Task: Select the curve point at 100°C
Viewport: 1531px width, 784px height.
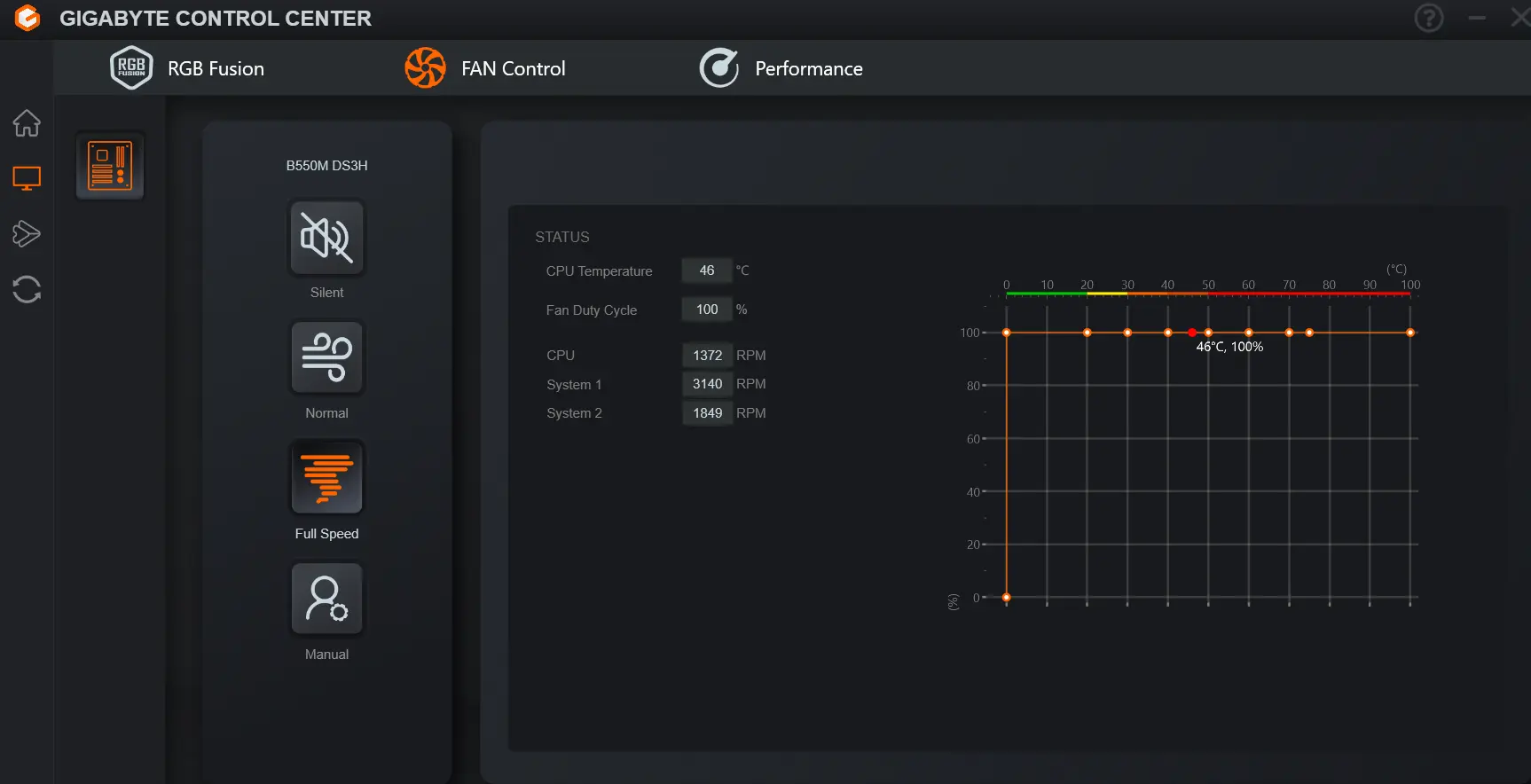Action: click(x=1410, y=333)
